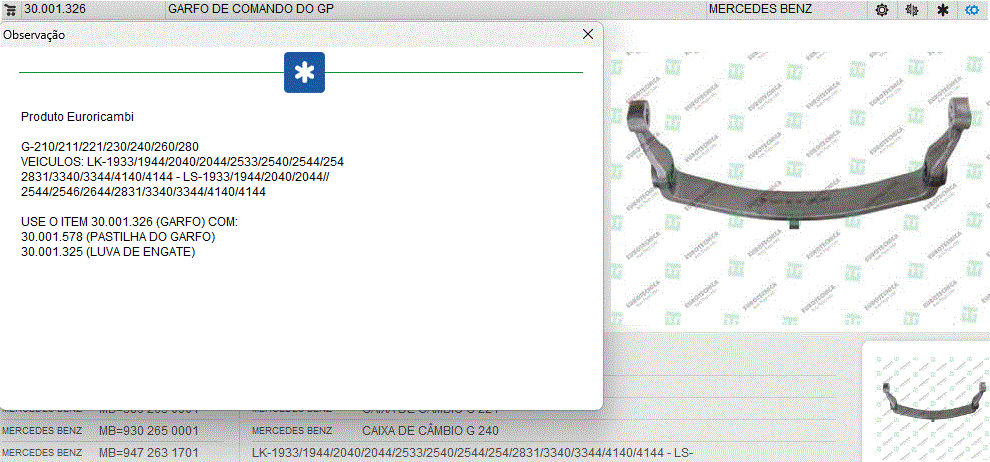
Task: Click the 30.001.578 PASTILHA DO GARFO line
Action: click(x=118, y=236)
